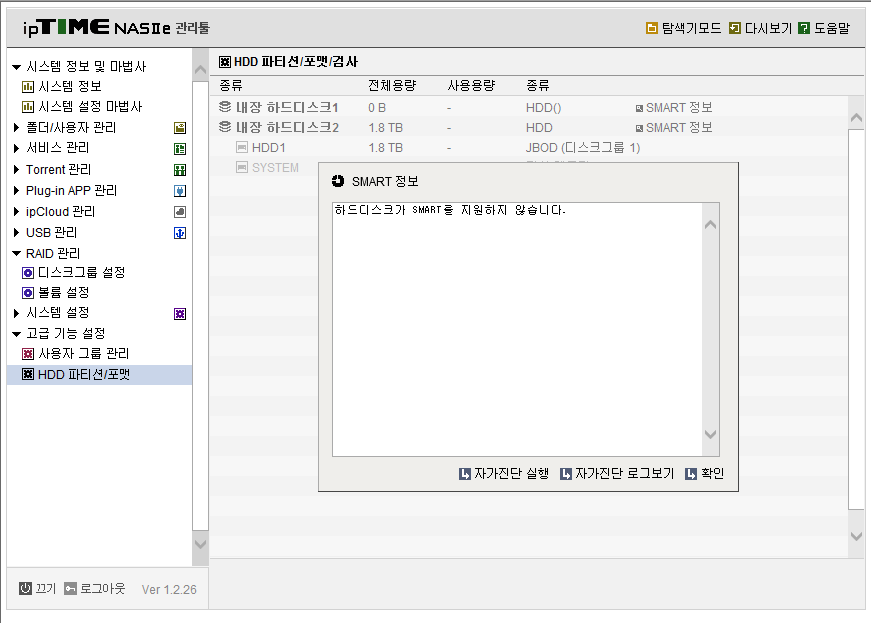871x623 pixels.
Task: Click the disk icon for 내장 하드디스크1
Action: (225, 107)
